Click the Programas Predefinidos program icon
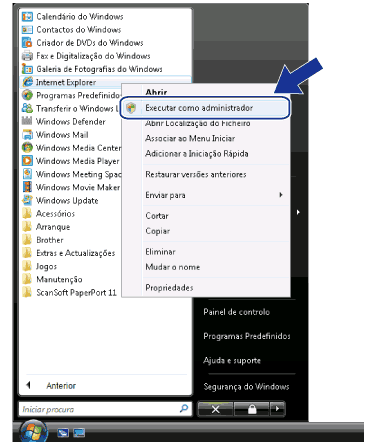 pos(27,95)
